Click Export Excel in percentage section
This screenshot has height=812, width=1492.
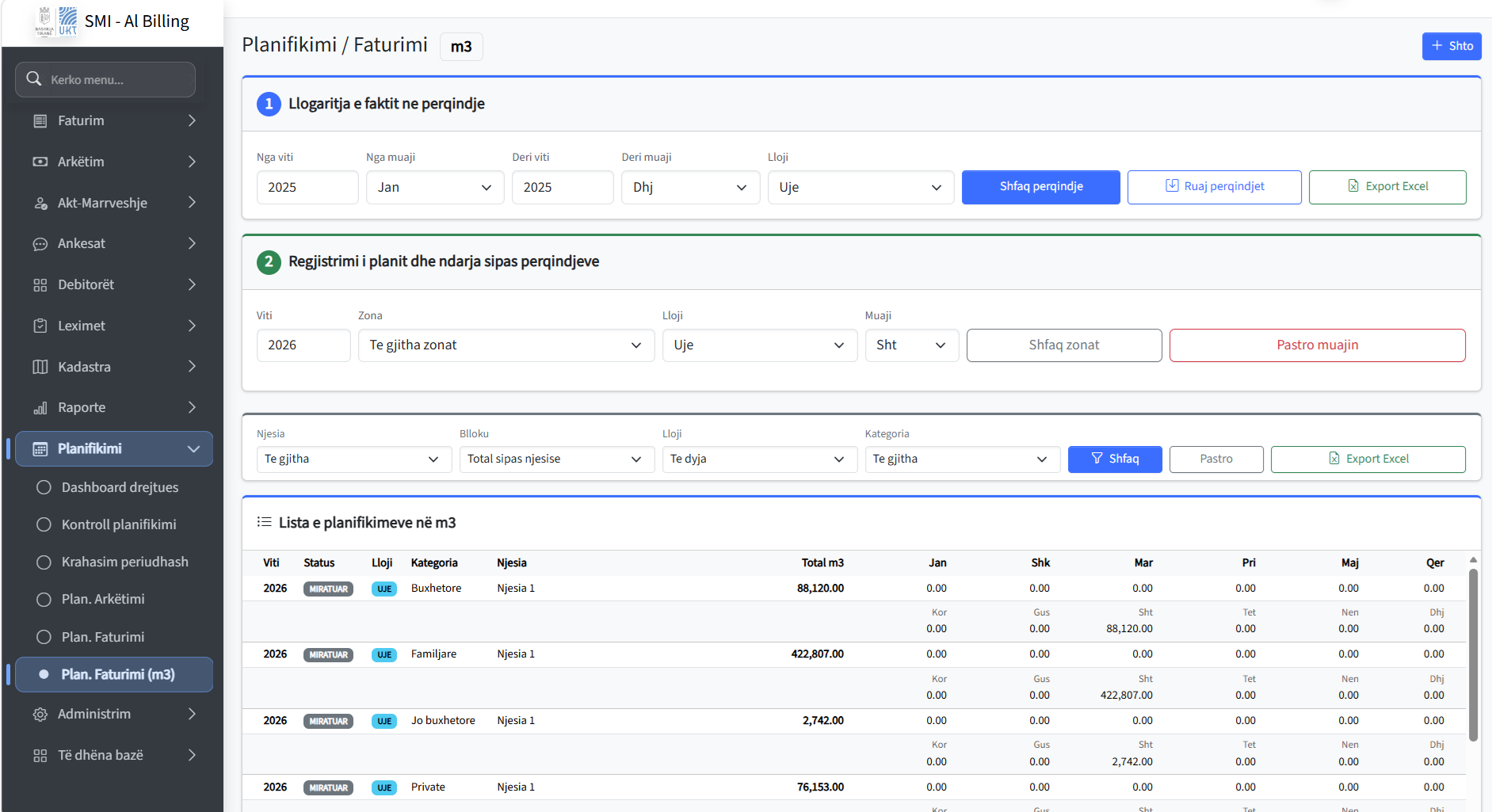click(x=1387, y=187)
